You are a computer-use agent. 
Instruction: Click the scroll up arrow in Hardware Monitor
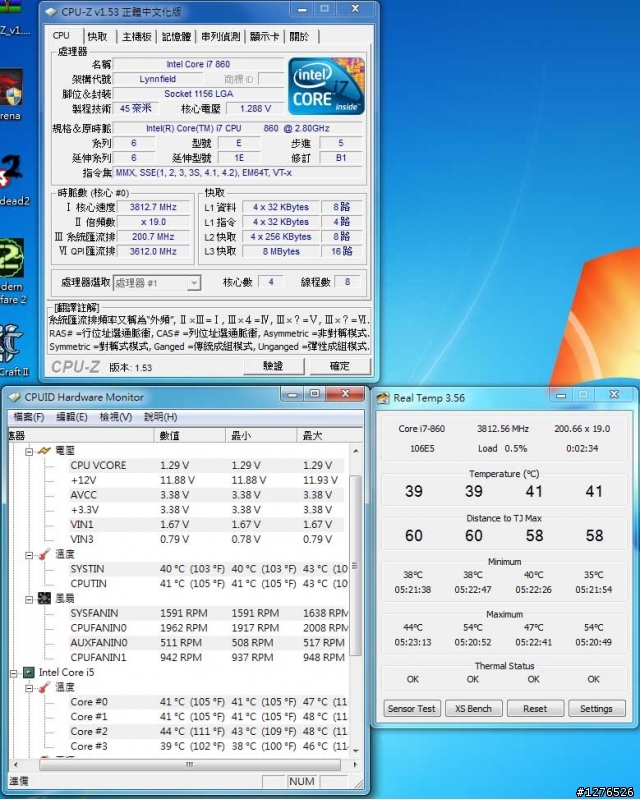point(356,451)
